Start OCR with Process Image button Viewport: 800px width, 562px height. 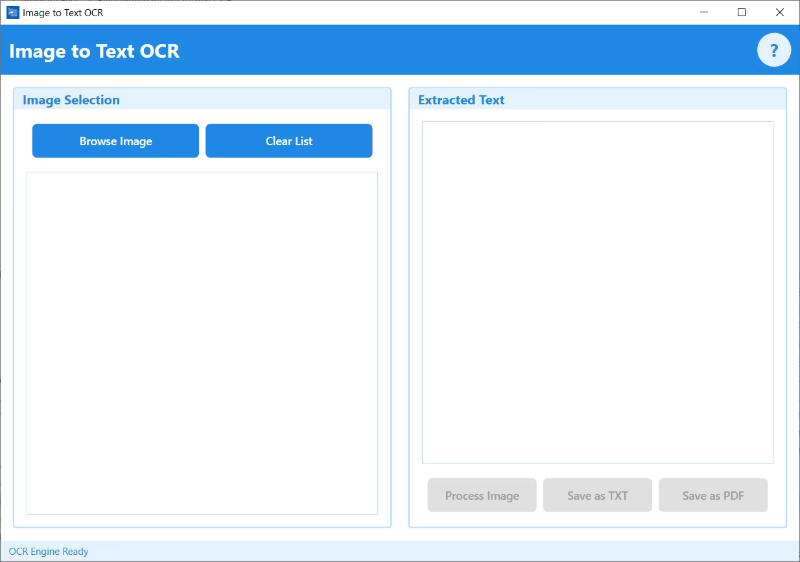482,496
